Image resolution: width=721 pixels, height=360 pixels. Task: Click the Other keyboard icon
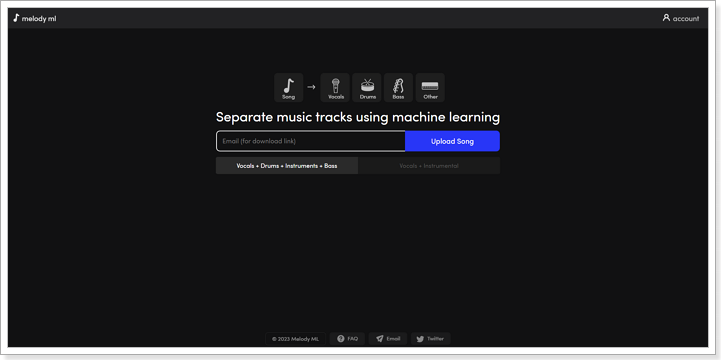click(x=430, y=87)
